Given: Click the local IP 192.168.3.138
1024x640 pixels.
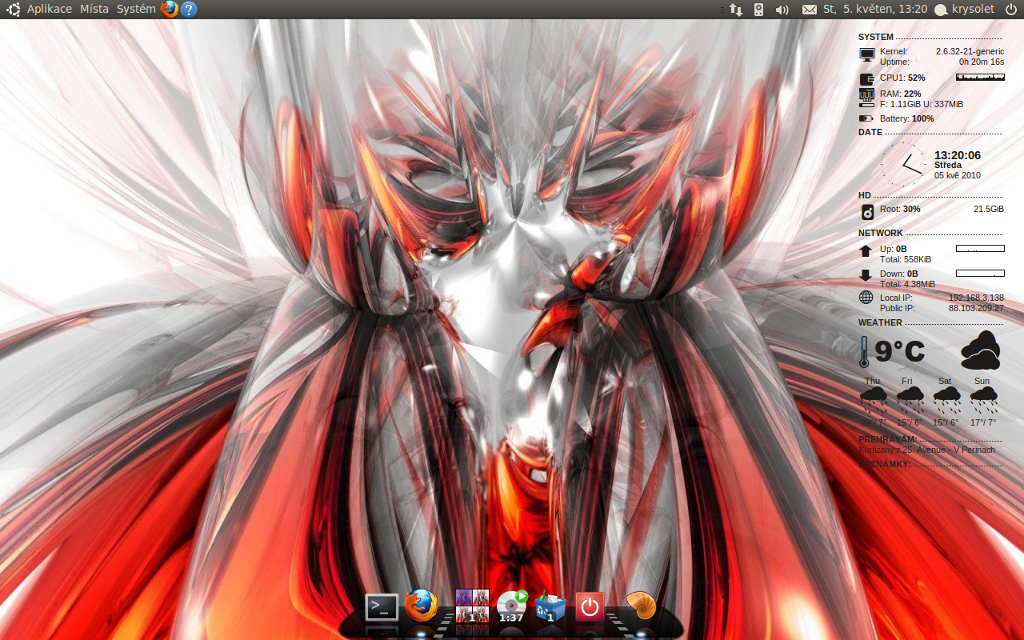Looking at the screenshot, I should [x=976, y=298].
